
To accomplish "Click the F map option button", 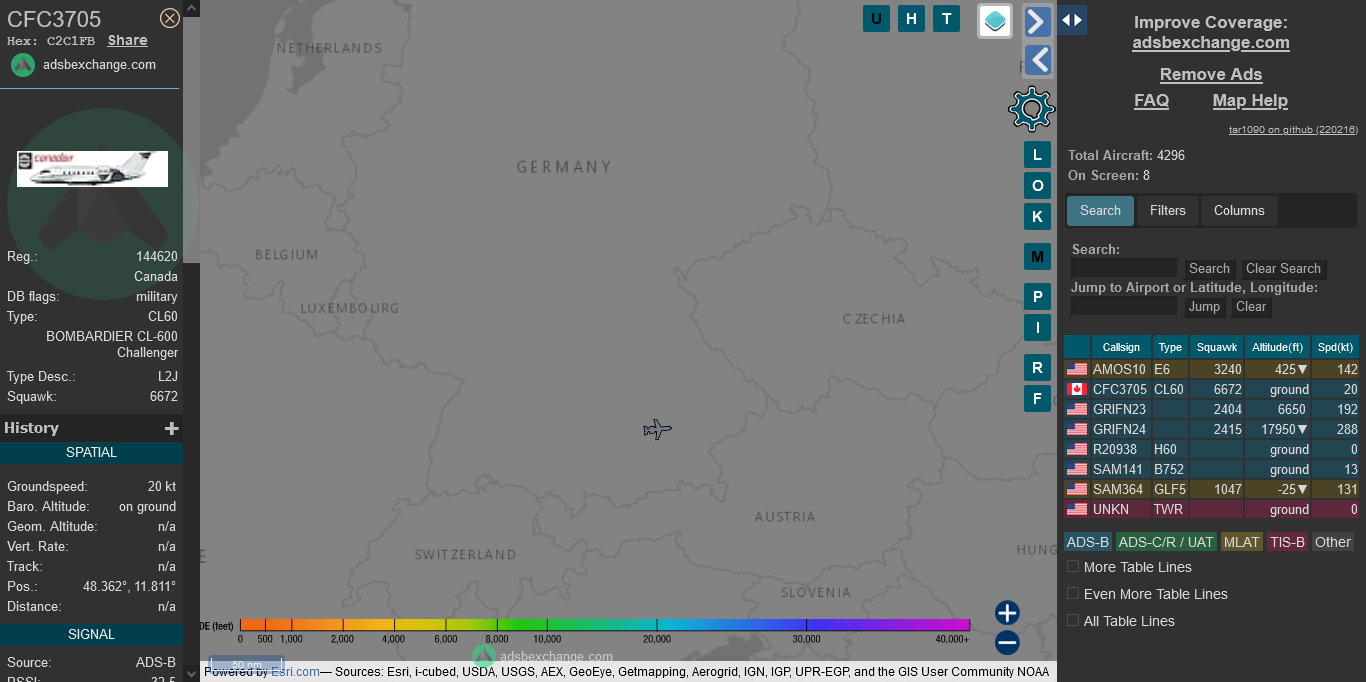I will point(1037,399).
